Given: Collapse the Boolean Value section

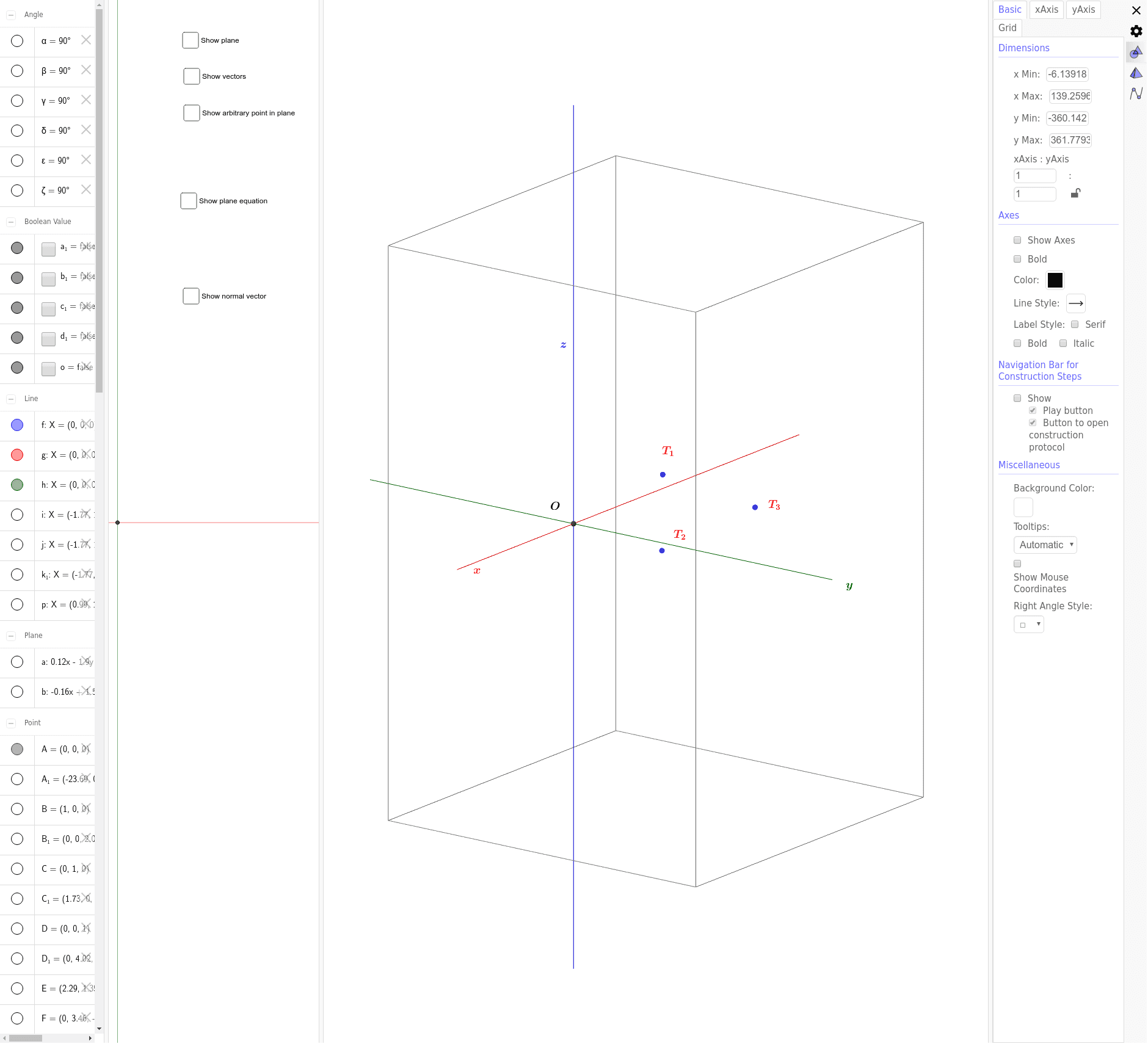Looking at the screenshot, I should [x=12, y=221].
